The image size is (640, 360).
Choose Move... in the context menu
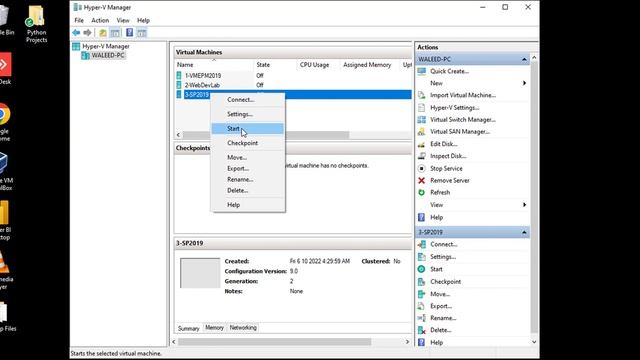[x=247, y=157]
